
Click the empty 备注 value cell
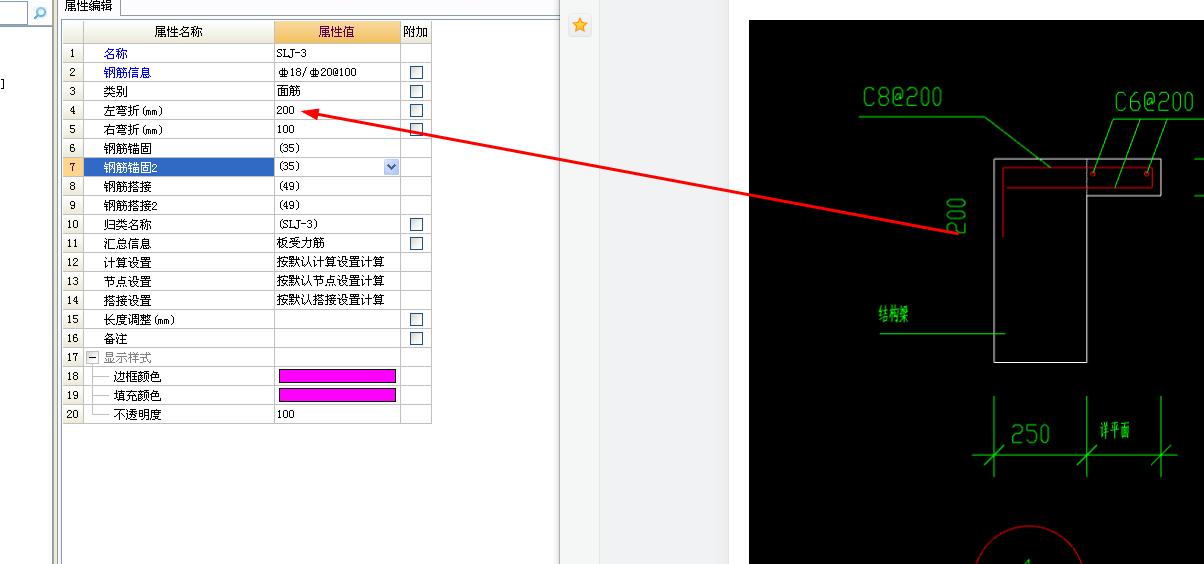337,338
